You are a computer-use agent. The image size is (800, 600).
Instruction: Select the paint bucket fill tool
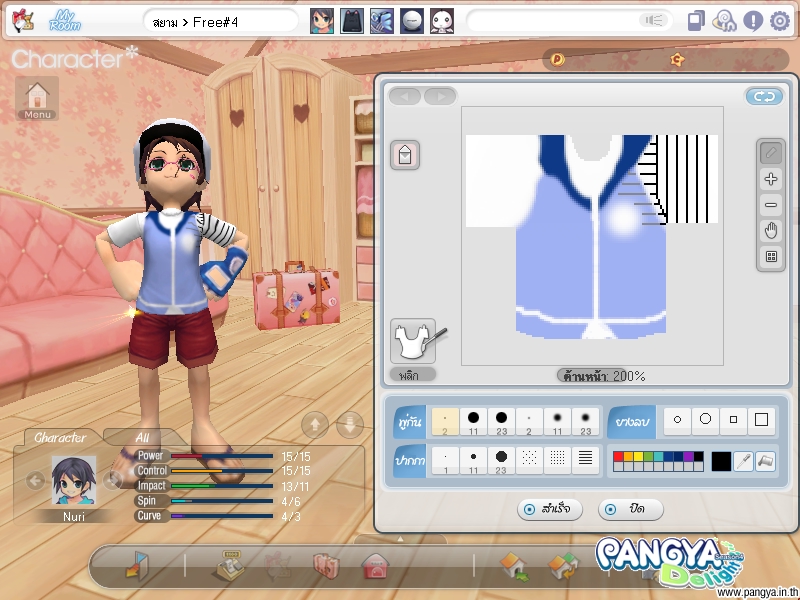[765, 461]
